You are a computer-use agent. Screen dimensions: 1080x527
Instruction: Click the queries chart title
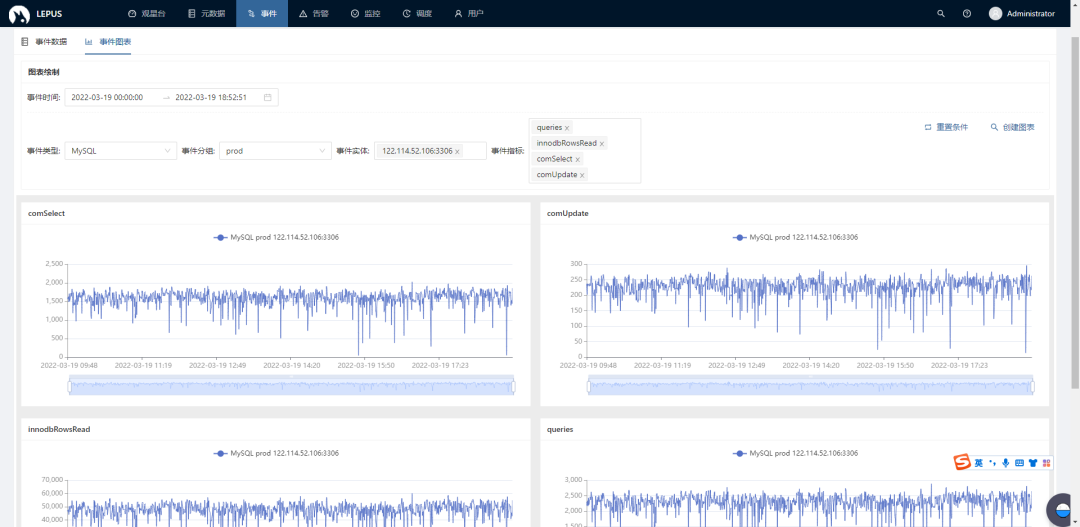560,429
